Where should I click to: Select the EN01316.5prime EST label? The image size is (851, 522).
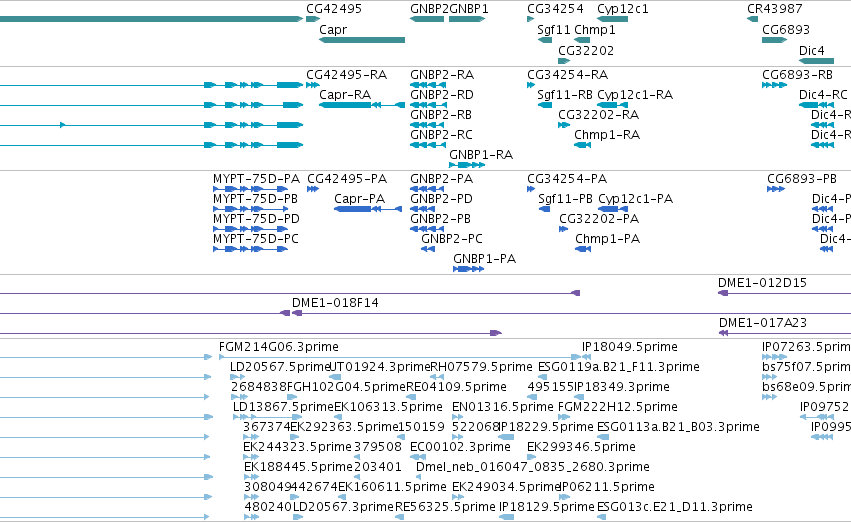coord(503,407)
